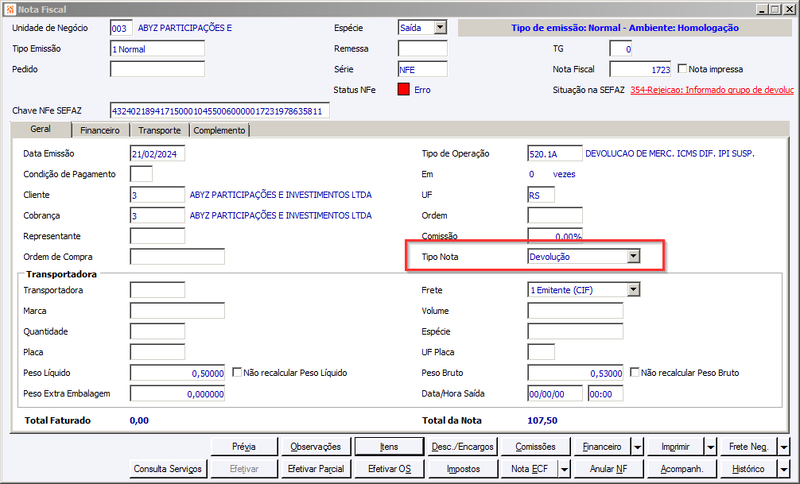Click the Cliente code field
This screenshot has height=484, width=800.
coord(157,195)
